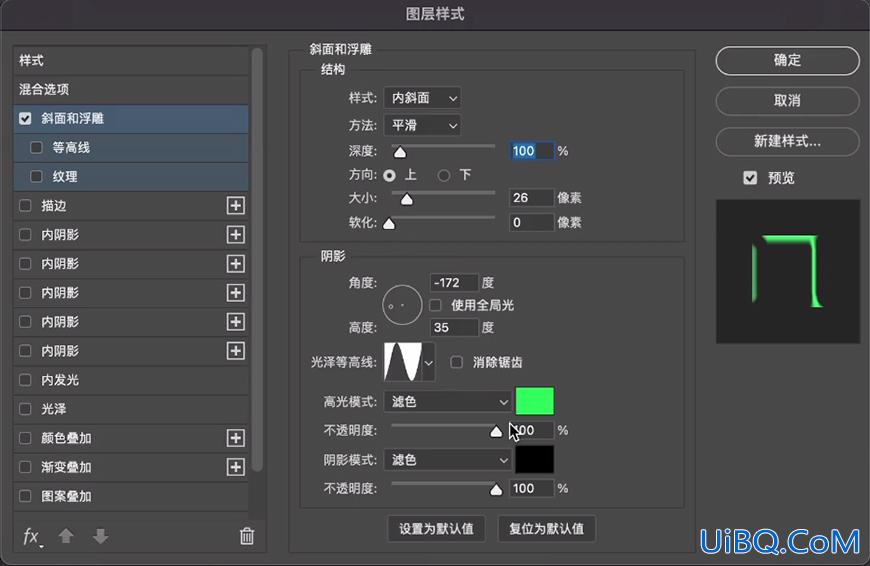Image resolution: width=870 pixels, height=566 pixels.
Task: Enable 消除锯齿 checkbox
Action: click(x=457, y=362)
